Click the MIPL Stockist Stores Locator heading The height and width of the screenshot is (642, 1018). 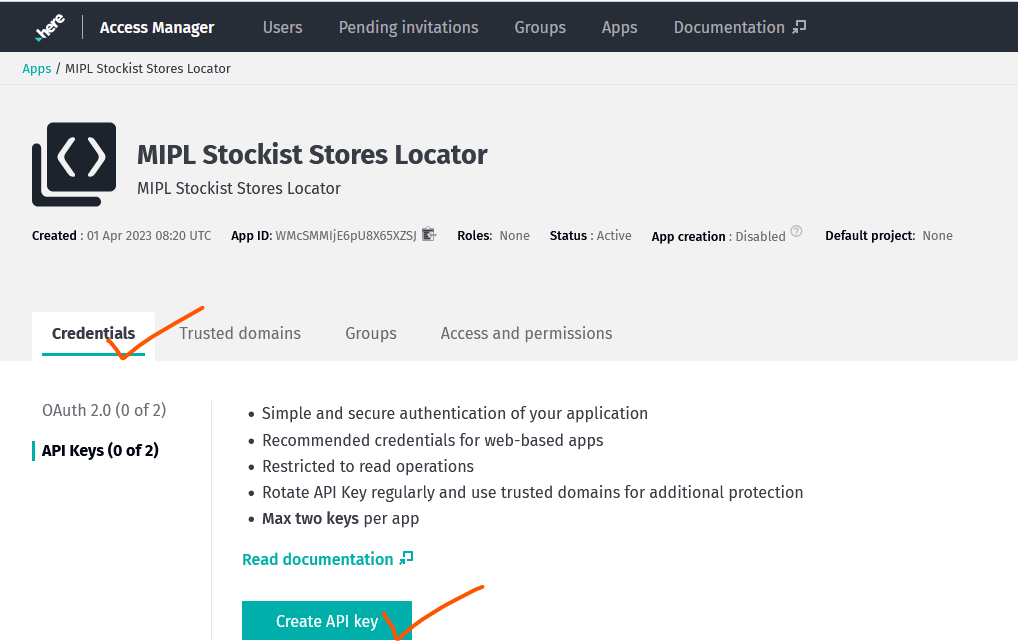tap(312, 154)
